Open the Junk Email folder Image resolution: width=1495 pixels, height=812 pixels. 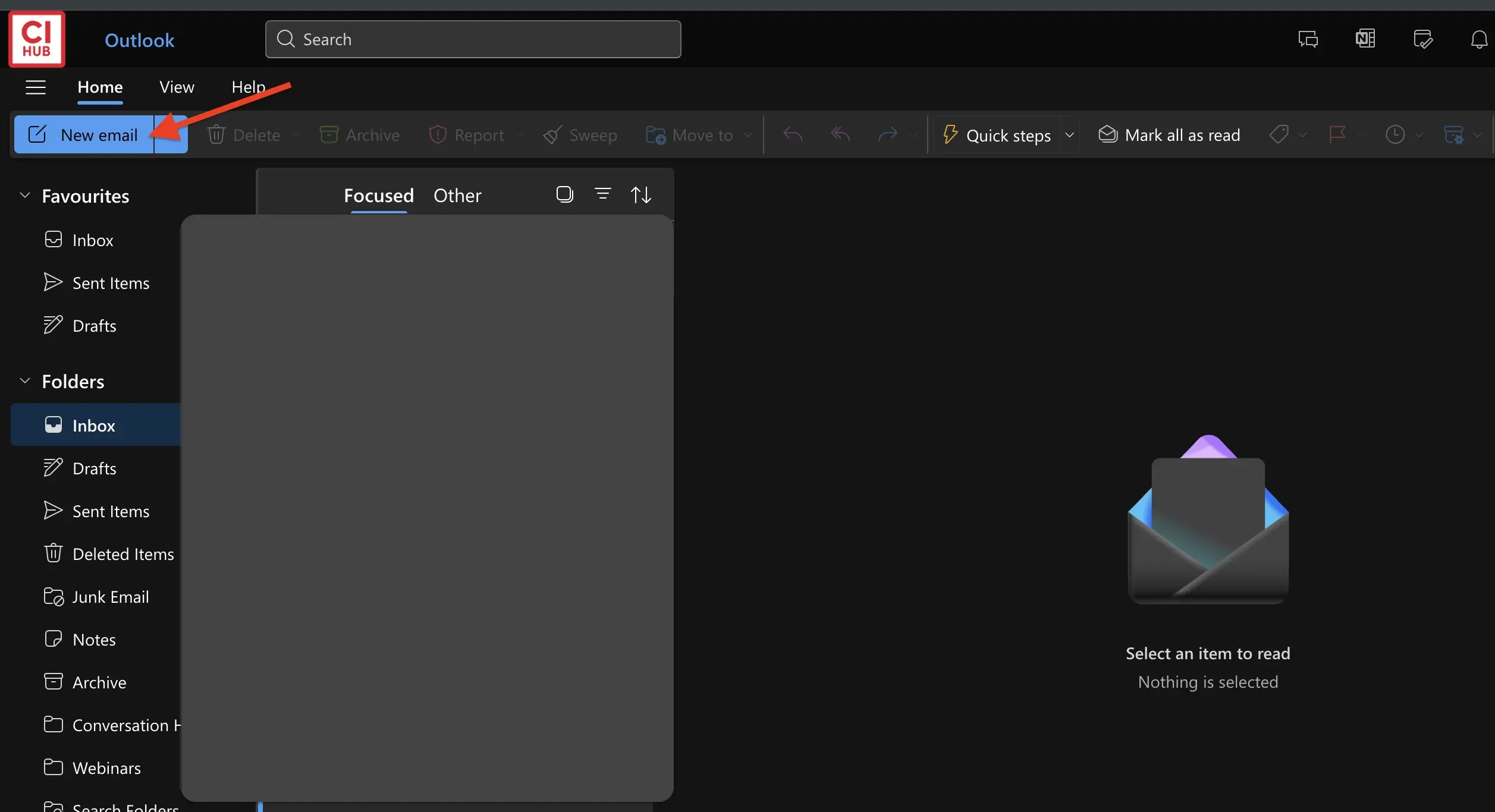click(96, 597)
